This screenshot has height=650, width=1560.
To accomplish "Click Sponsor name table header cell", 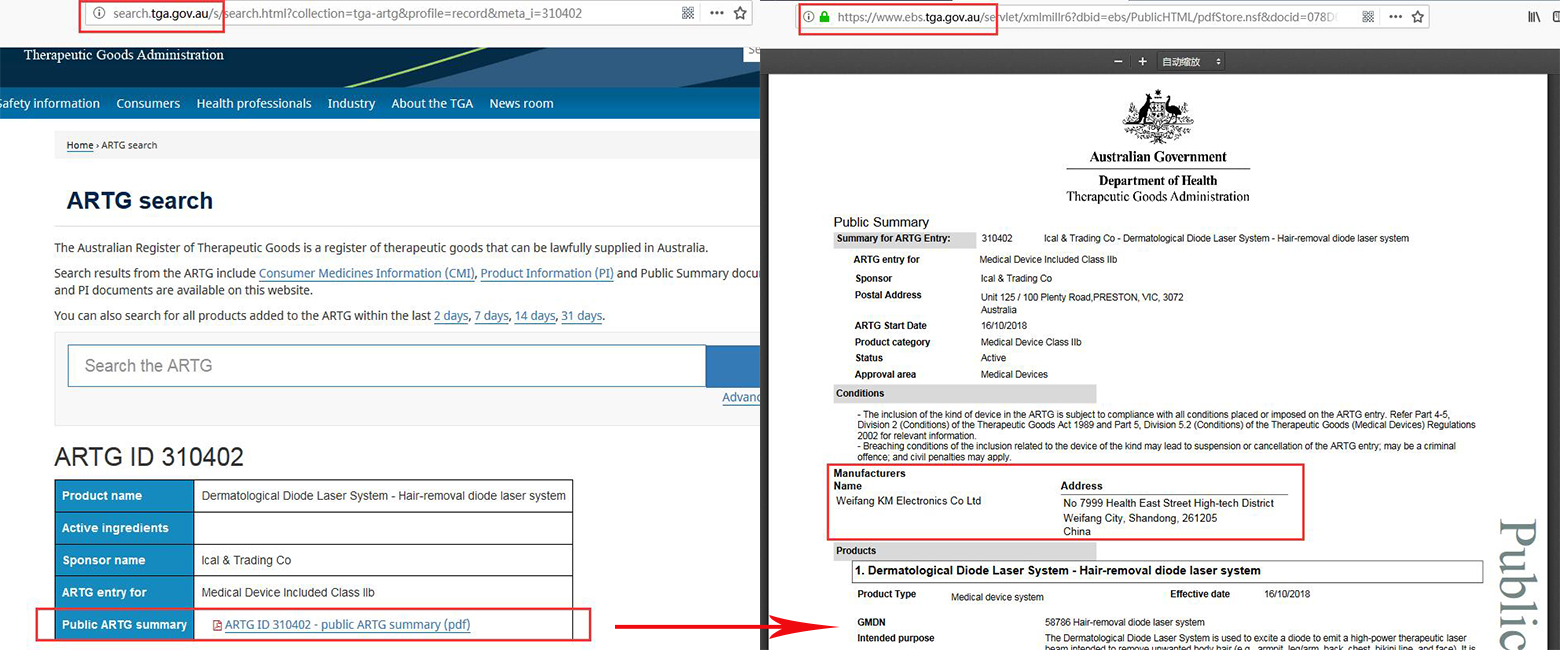I will [x=124, y=560].
